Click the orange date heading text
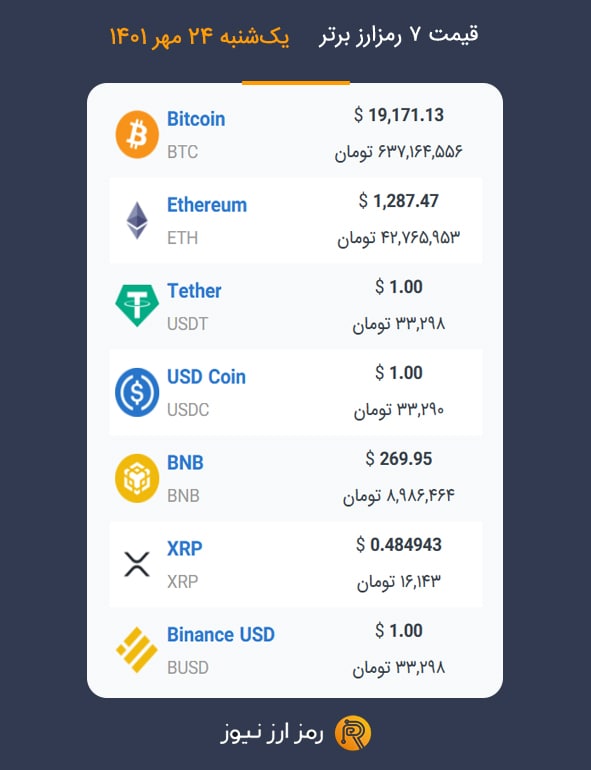591x770 pixels. tap(199, 37)
